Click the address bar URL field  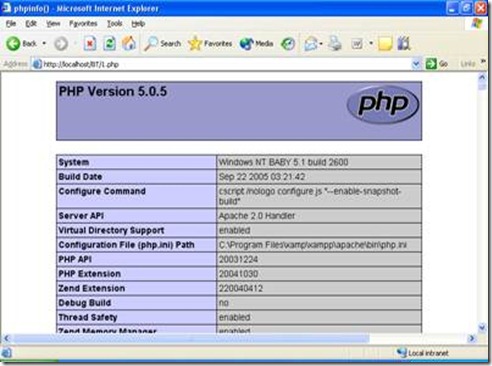(227, 64)
